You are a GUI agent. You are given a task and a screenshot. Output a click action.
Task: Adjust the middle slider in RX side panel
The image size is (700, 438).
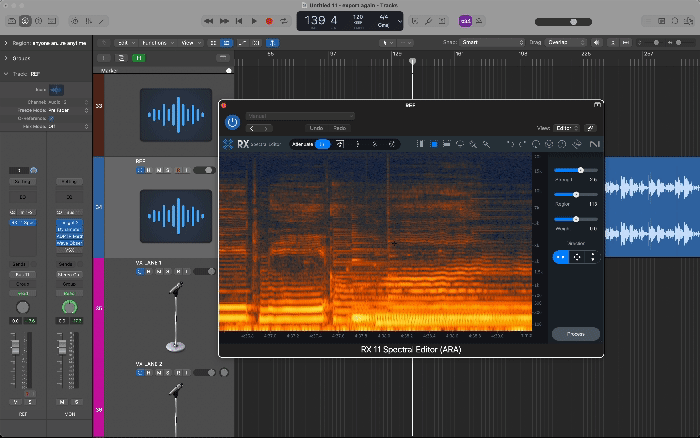[x=576, y=195]
